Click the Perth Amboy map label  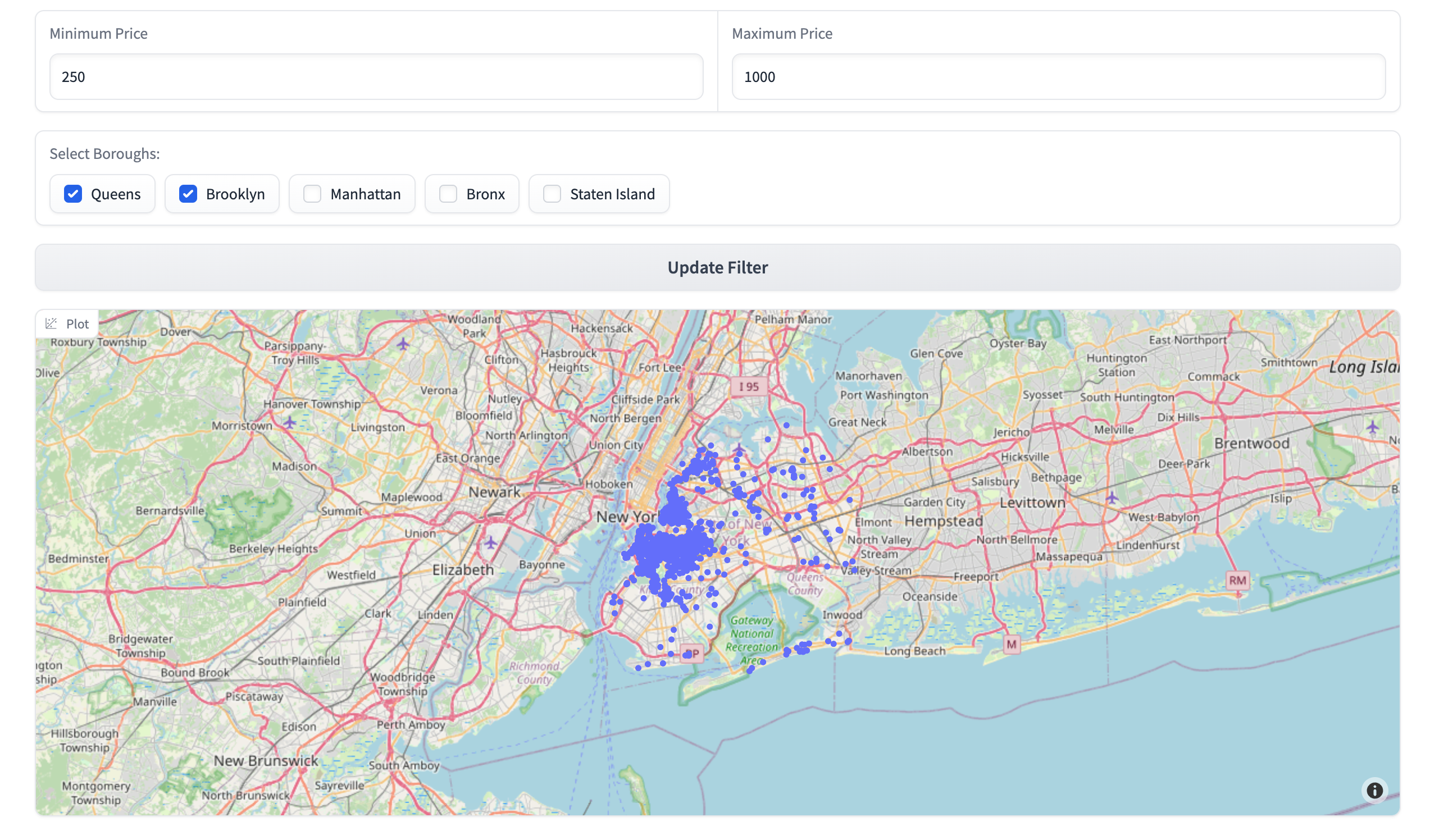pyautogui.click(x=411, y=725)
